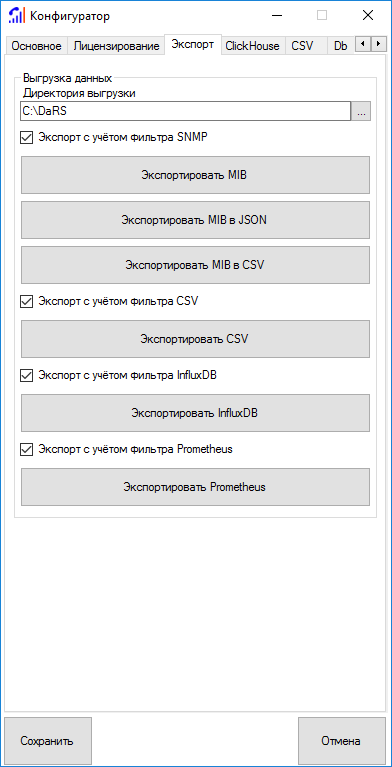Switch to the Основное tab

click(x=36, y=46)
